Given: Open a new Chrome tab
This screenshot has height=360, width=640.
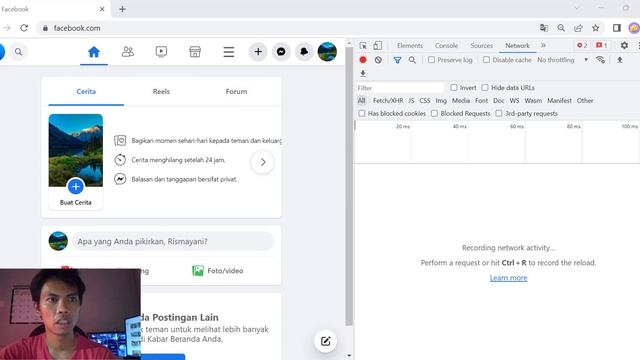Looking at the screenshot, I should (x=122, y=9).
